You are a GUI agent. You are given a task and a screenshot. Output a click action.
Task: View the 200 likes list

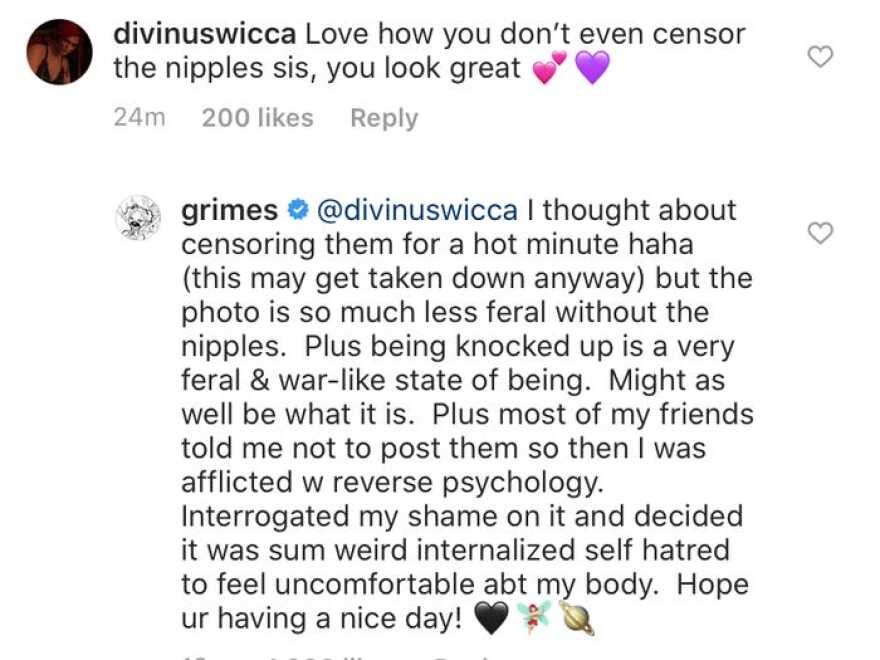(x=258, y=118)
